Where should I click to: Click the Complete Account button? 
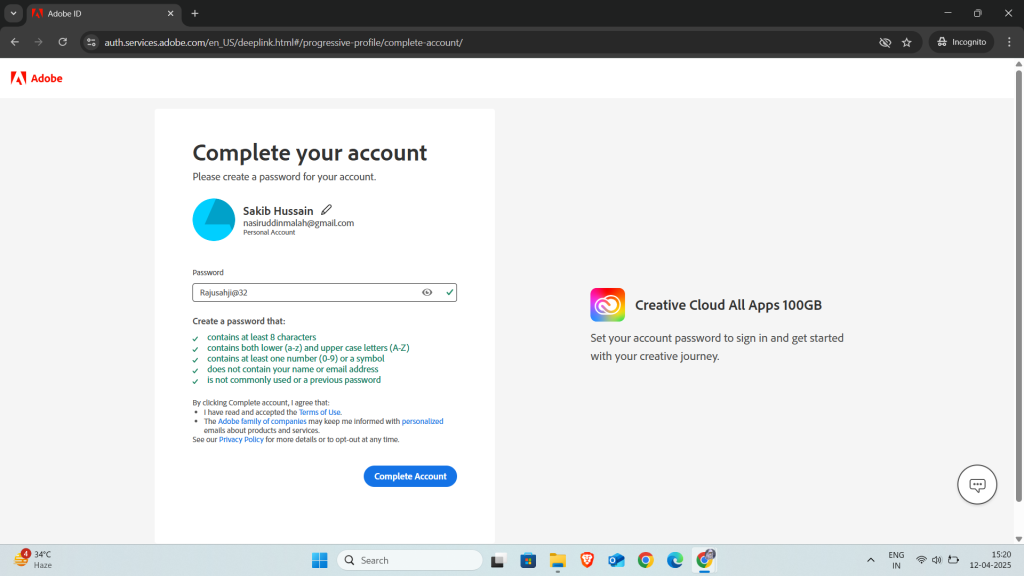pos(410,476)
